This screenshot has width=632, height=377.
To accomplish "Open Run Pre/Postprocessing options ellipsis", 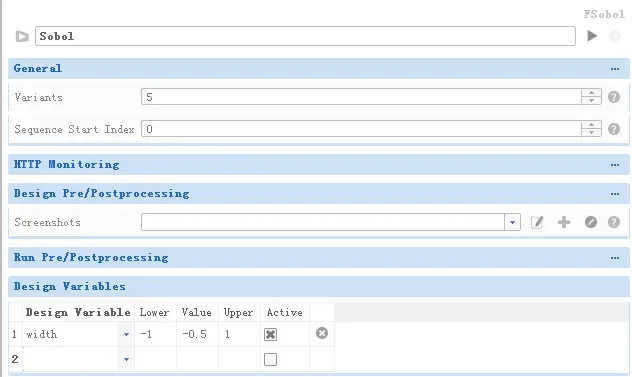I will 615,258.
